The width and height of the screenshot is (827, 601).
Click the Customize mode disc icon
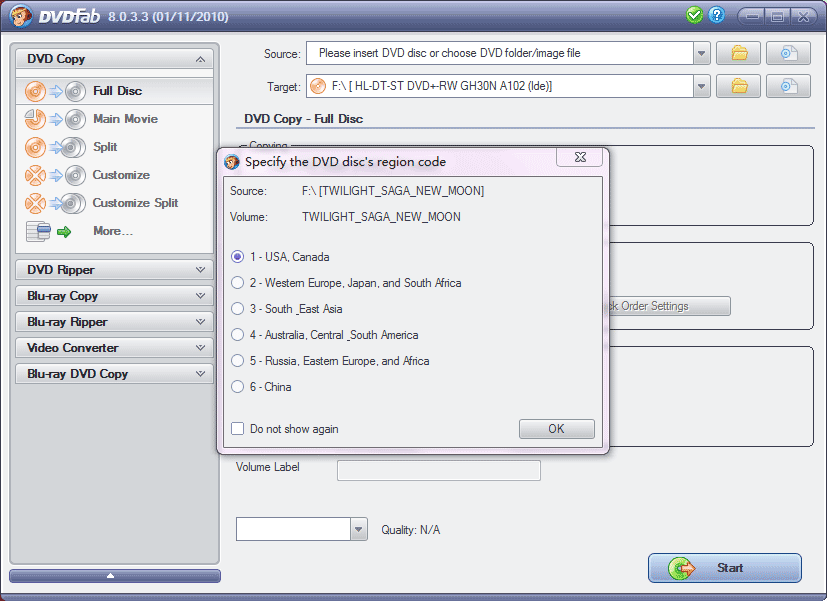55,175
